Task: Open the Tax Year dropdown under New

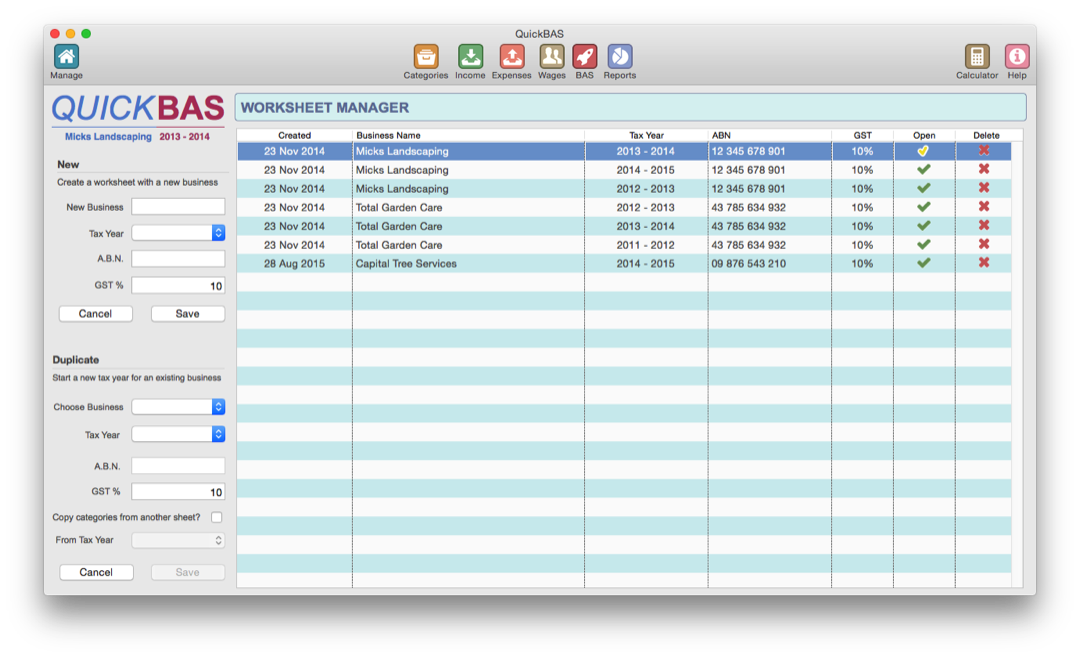Action: 178,232
